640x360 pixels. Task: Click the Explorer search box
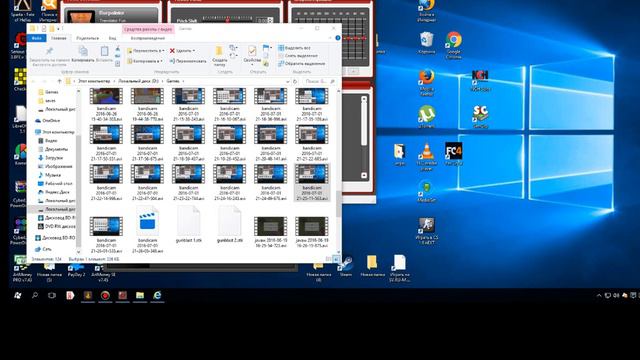click(320, 81)
